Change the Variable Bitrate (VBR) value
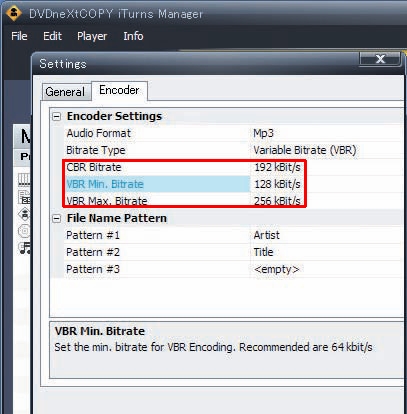 305,150
